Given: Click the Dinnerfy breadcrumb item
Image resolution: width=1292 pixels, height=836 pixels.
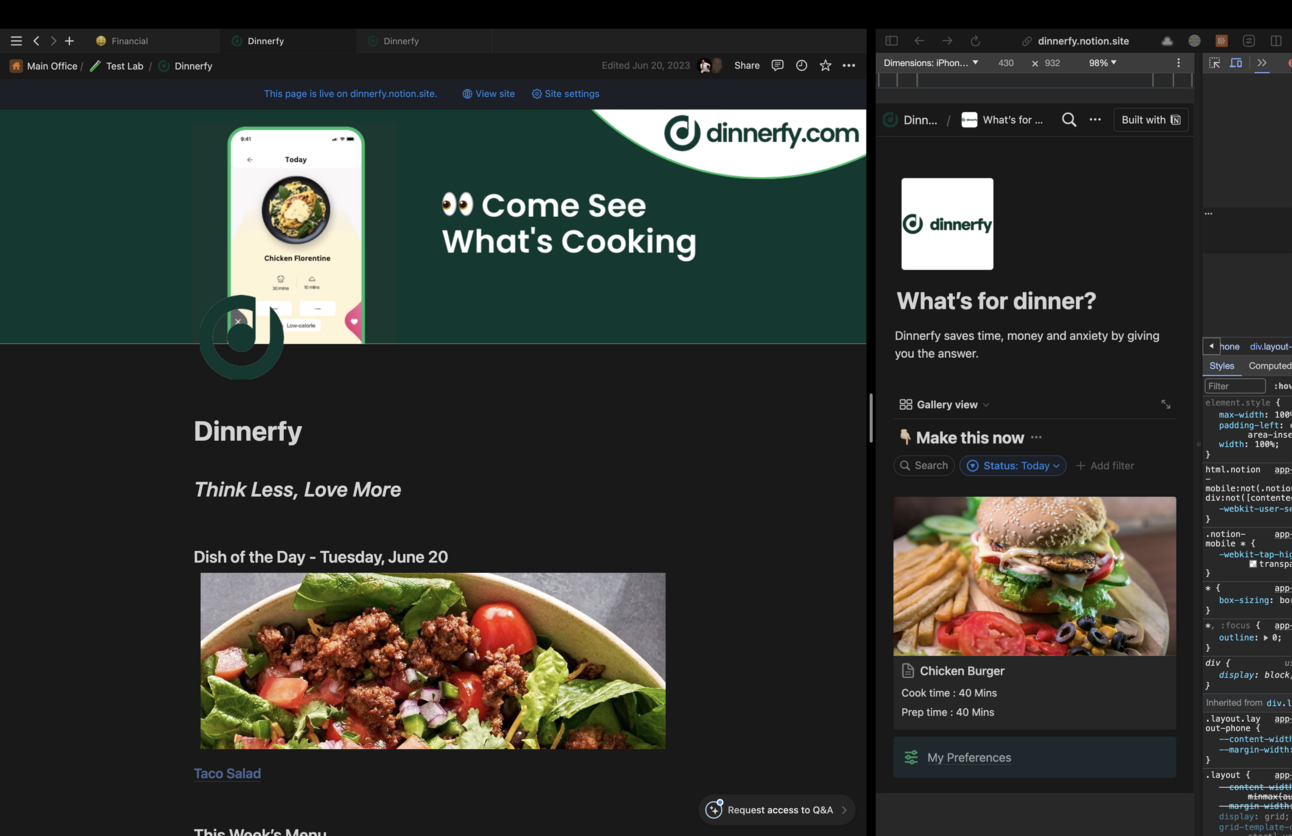Looking at the screenshot, I should tap(185, 66).
